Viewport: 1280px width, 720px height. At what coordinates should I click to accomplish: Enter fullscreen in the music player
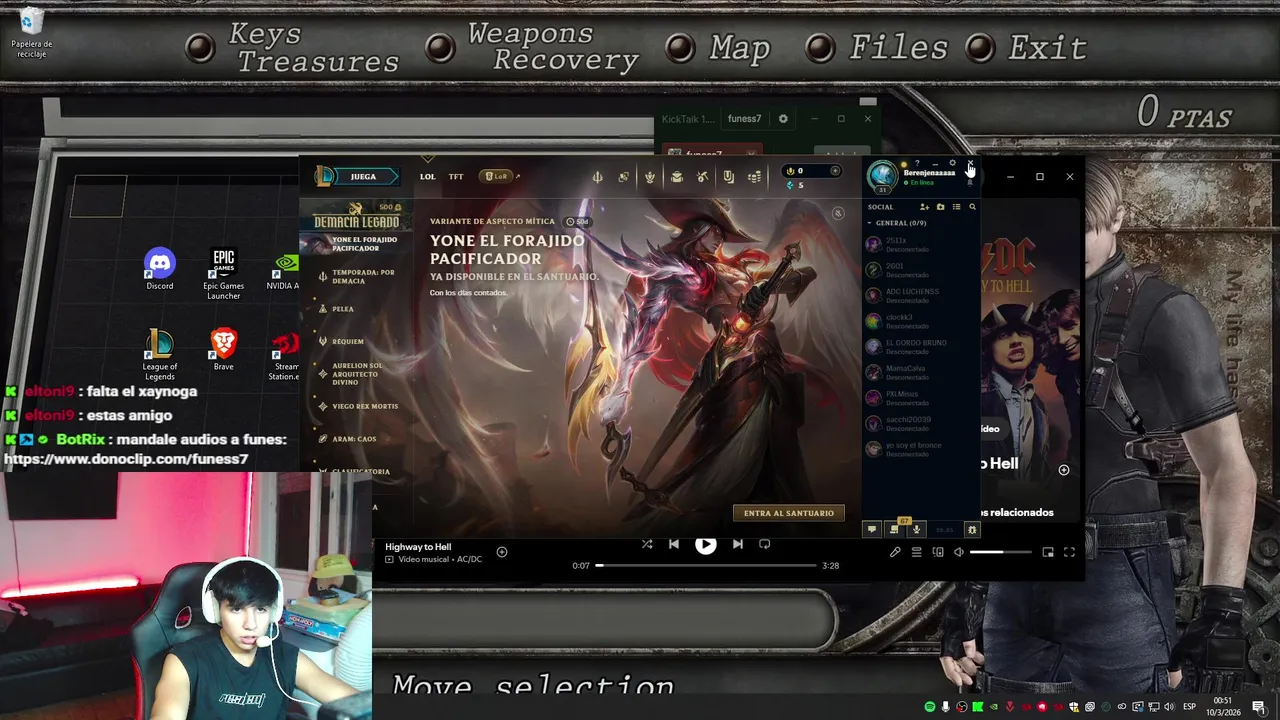click(x=1069, y=552)
